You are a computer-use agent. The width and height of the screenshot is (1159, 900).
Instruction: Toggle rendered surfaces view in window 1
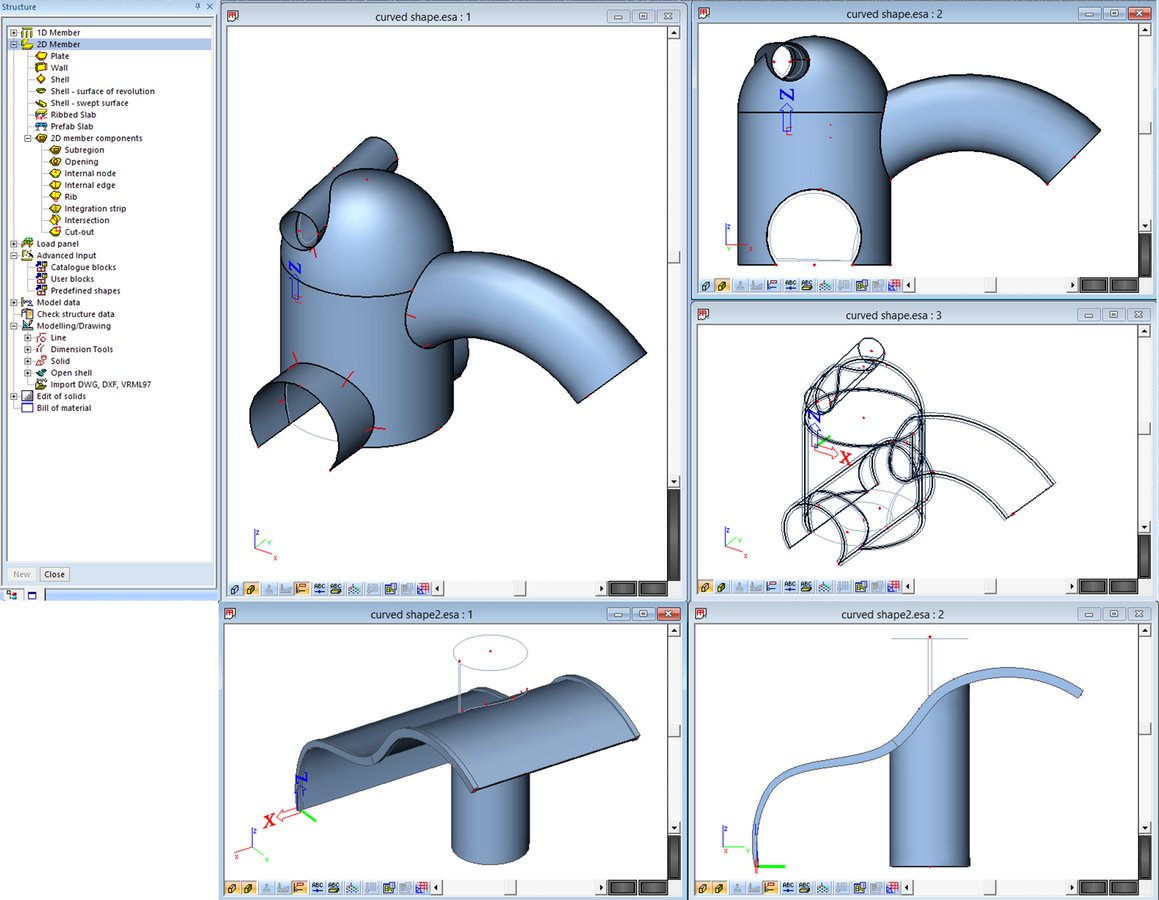[x=250, y=589]
